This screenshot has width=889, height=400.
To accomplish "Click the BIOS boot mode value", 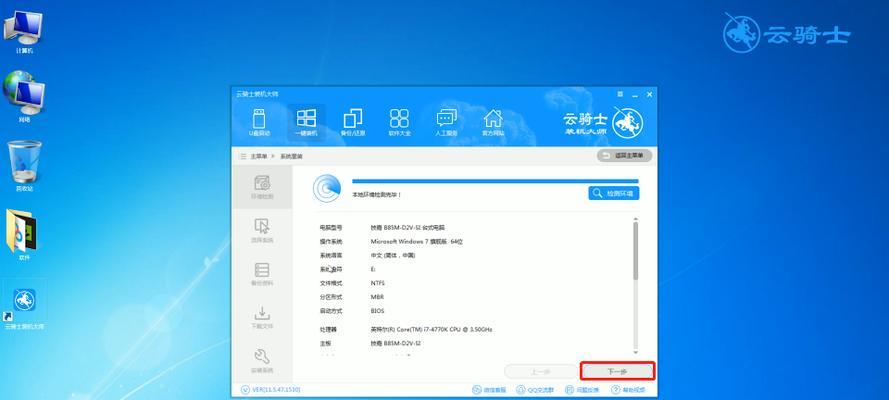I will 377,311.
